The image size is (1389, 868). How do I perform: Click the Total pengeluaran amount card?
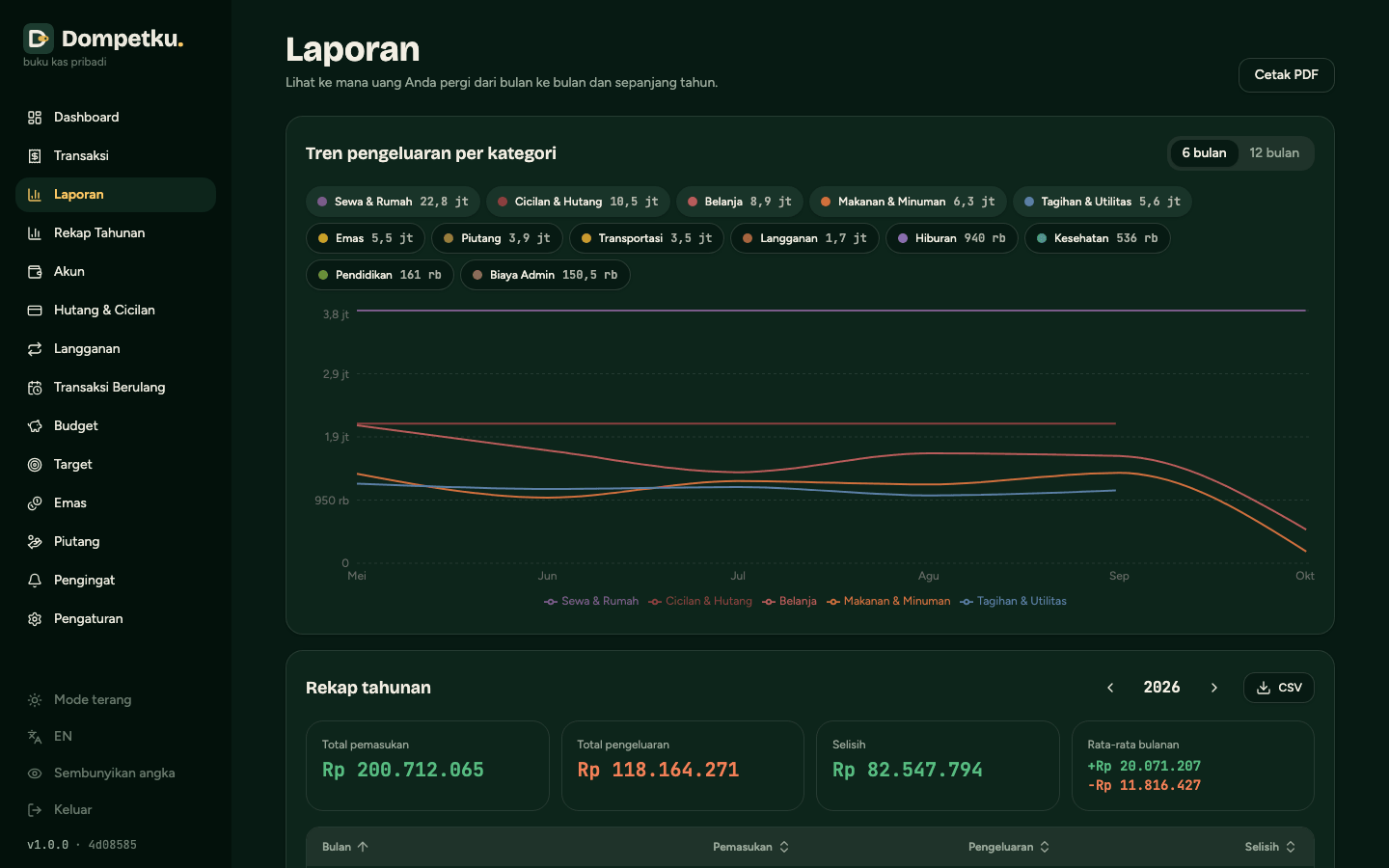683,766
